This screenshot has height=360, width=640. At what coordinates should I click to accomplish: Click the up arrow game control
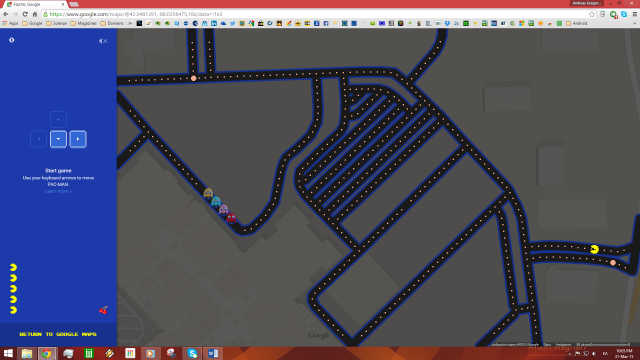58,120
